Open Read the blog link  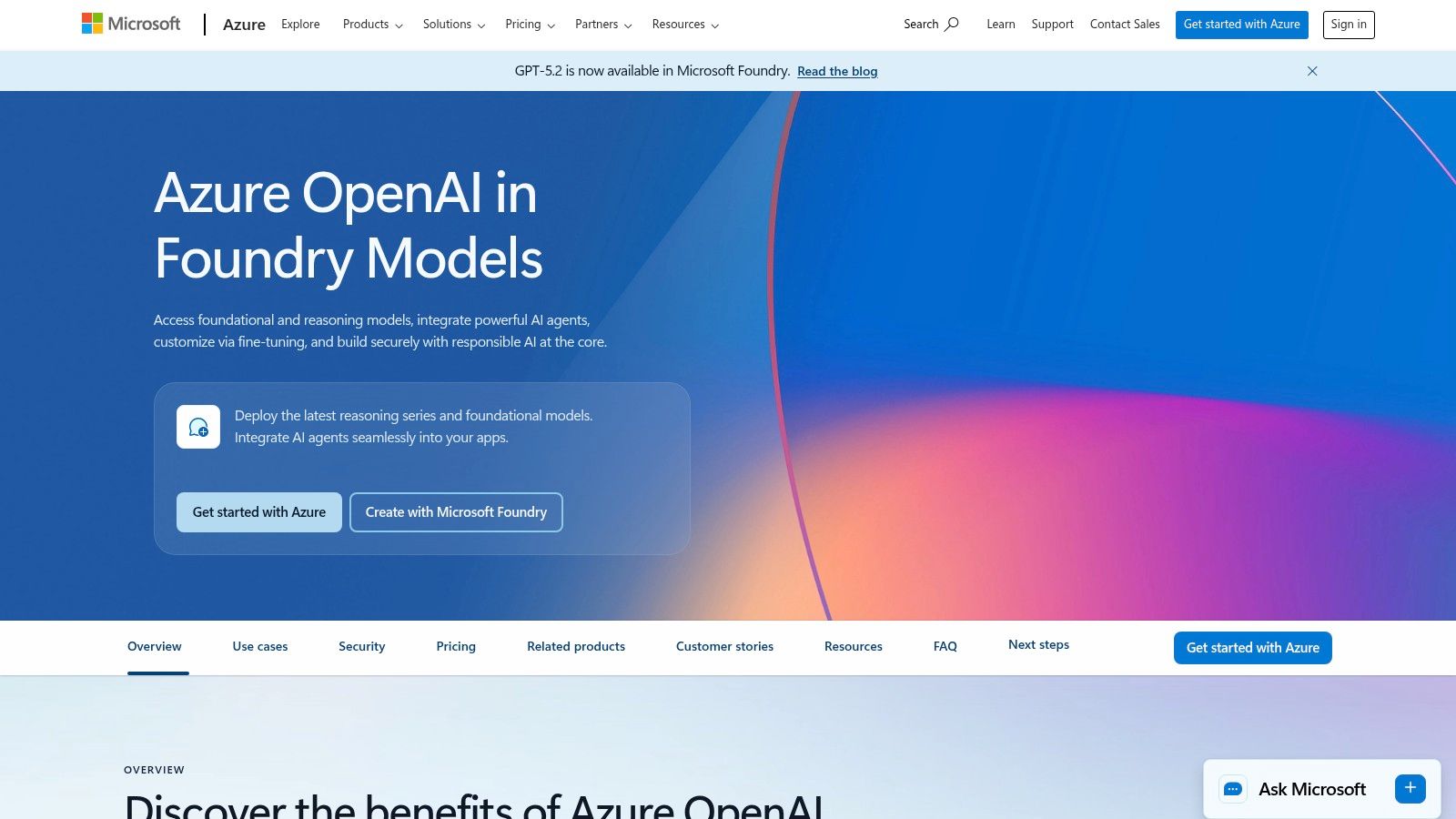pos(836,71)
